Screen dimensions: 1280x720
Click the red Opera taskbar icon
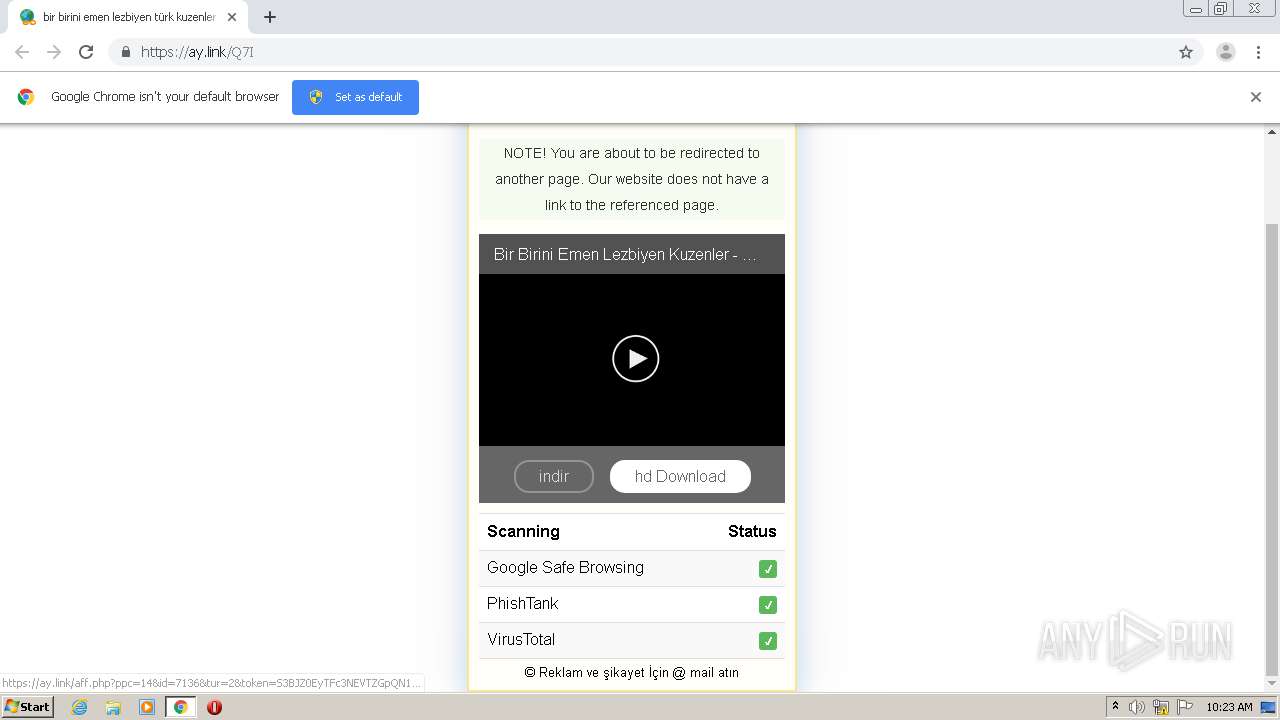214,707
